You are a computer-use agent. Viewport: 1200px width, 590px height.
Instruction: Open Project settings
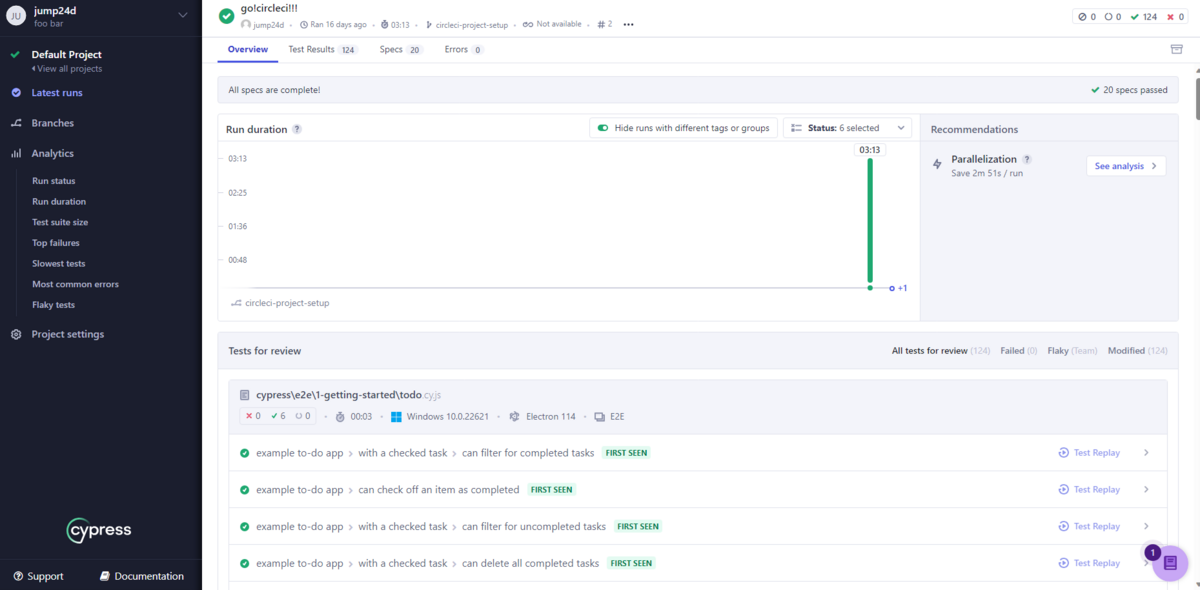point(67,334)
